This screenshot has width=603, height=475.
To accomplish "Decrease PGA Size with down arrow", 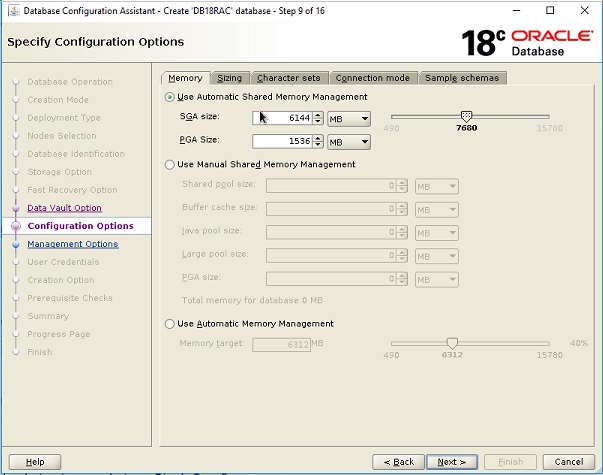I will tap(318, 144).
